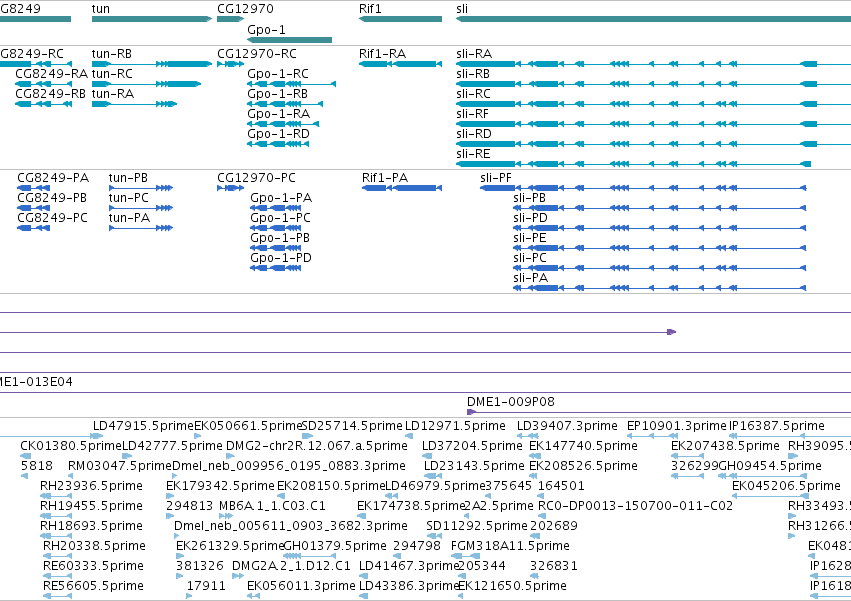Select protein sli-PA
Image resolution: width=851 pixels, height=601 pixels.
click(659, 288)
